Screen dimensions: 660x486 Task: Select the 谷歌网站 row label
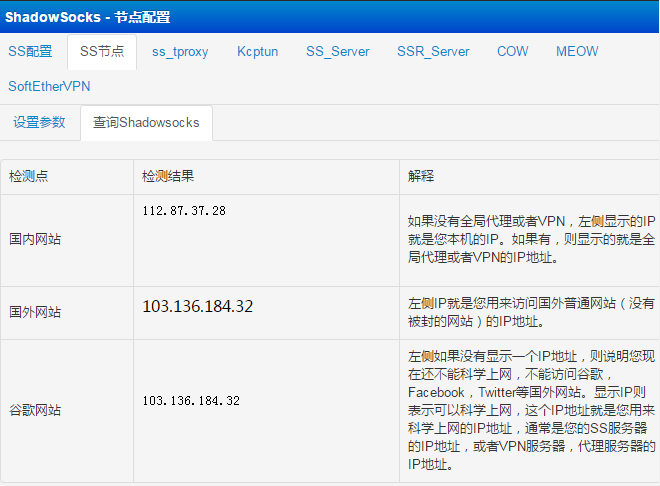tap(35, 410)
